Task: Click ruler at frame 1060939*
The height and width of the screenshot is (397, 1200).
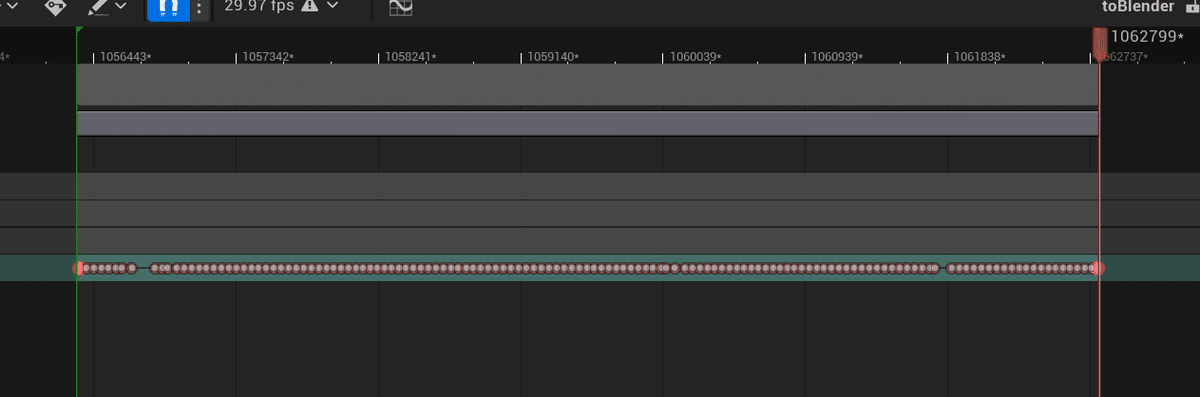Action: [837, 56]
